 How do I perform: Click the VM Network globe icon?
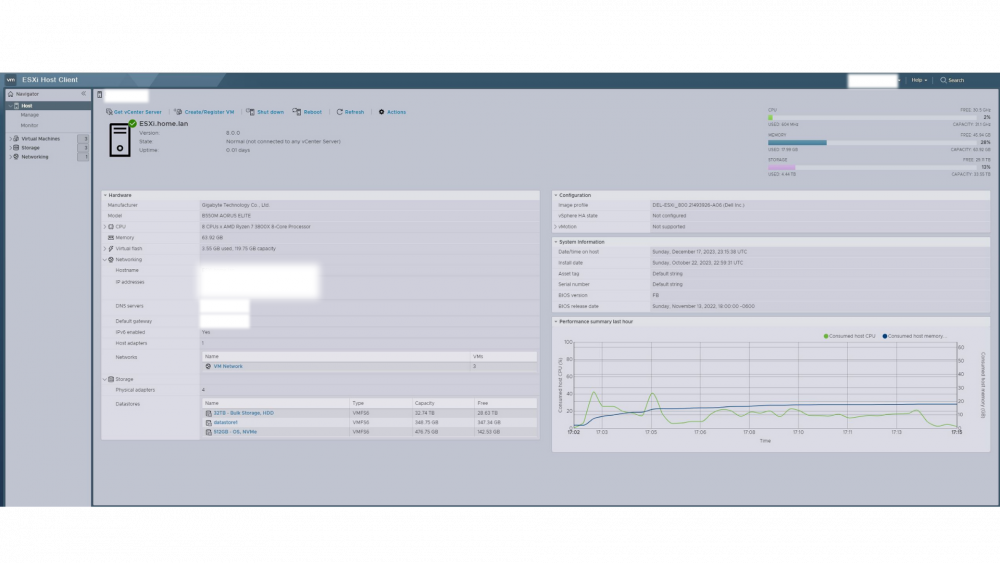pos(208,367)
